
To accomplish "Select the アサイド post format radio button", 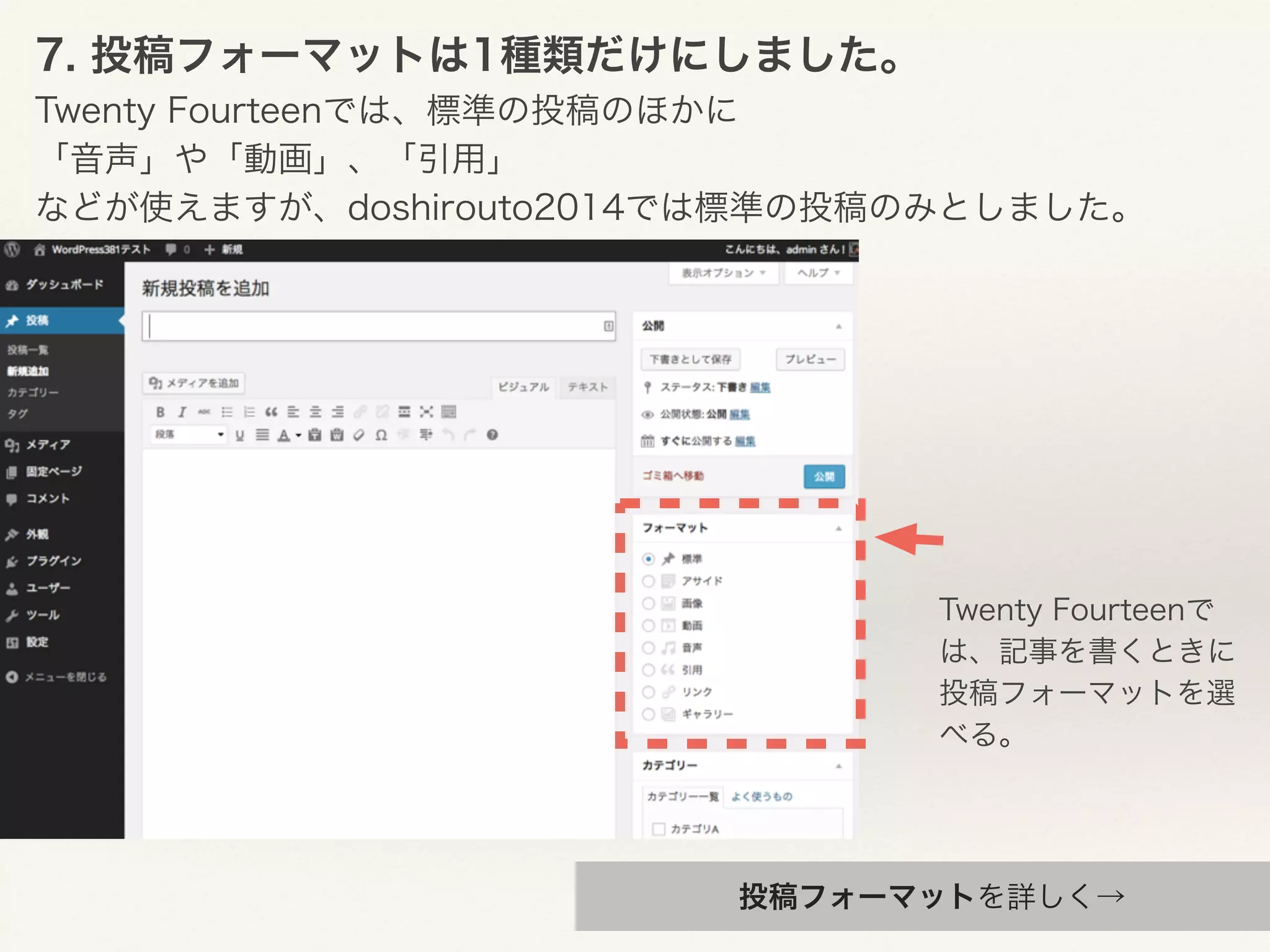I will point(649,581).
